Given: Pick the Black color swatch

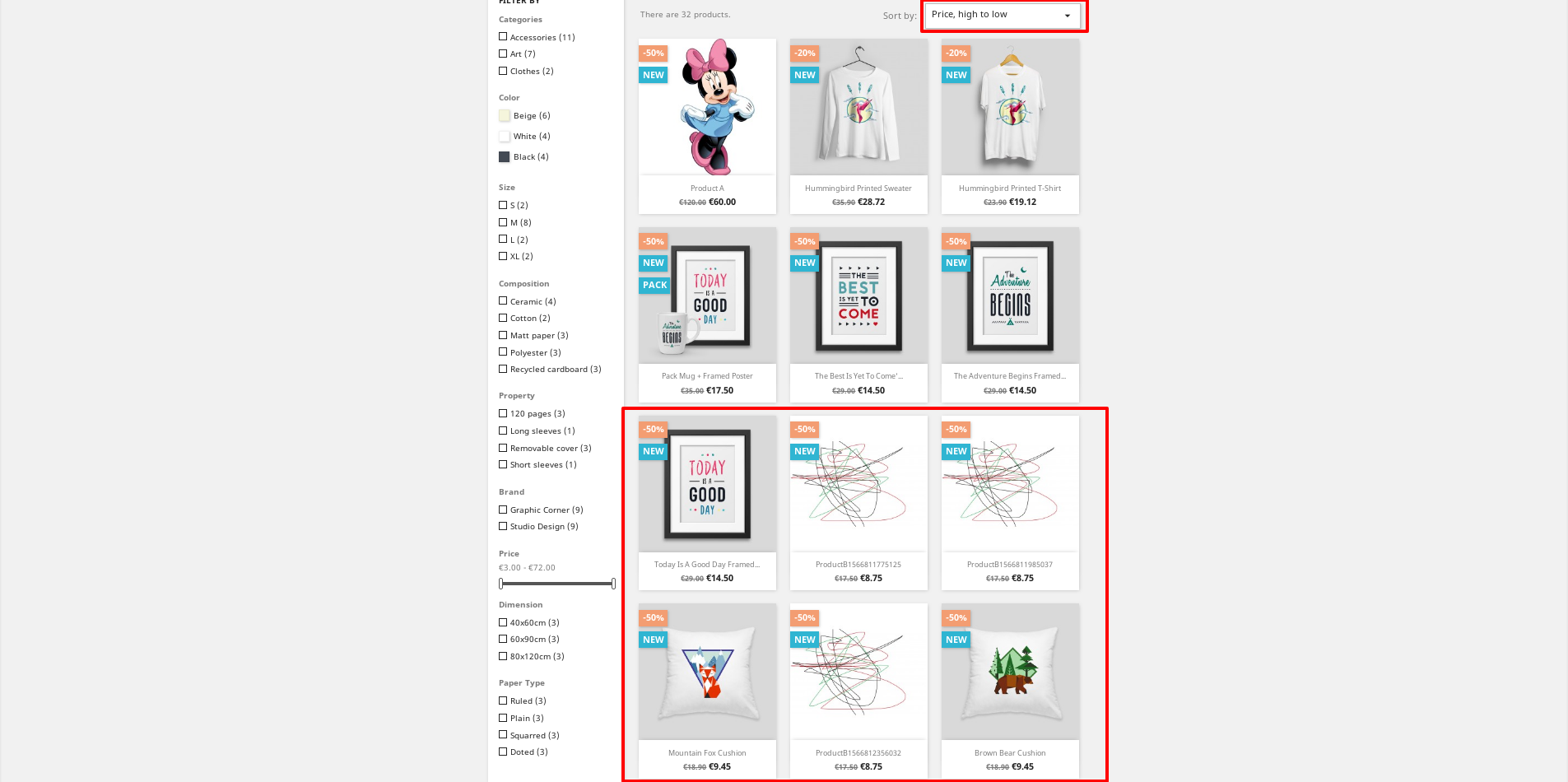Looking at the screenshot, I should click(x=505, y=156).
